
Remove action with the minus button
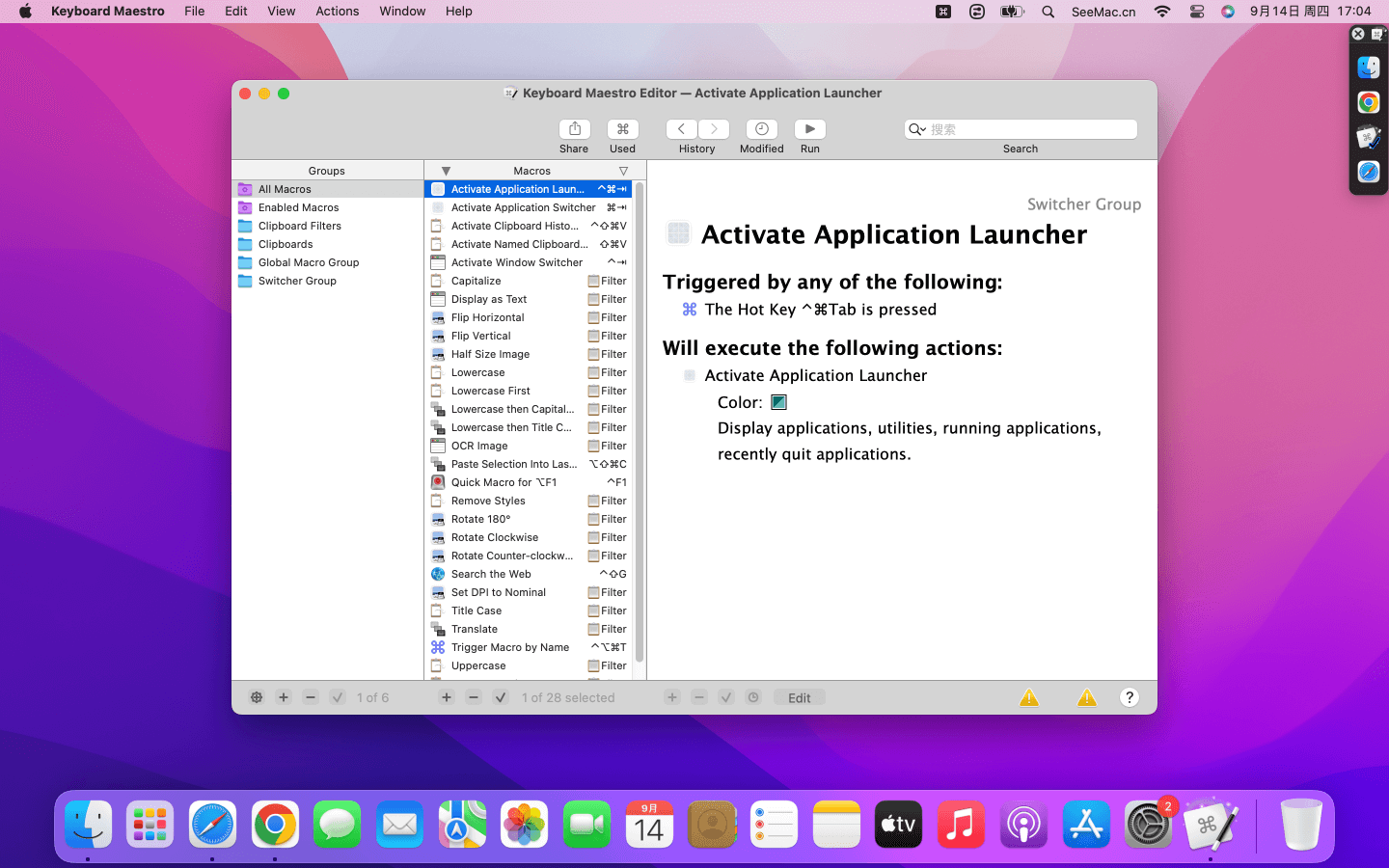click(699, 697)
